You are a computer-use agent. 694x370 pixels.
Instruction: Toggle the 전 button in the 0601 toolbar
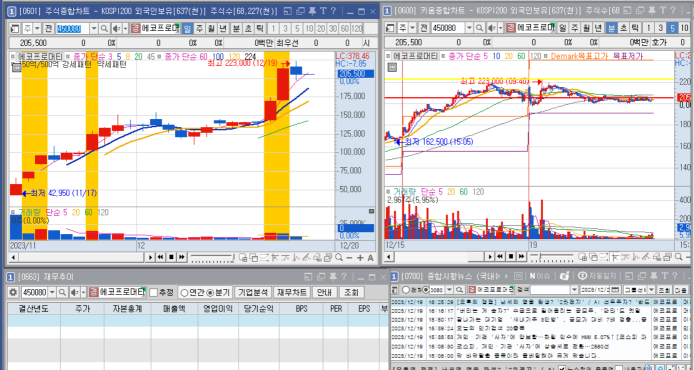(x=48, y=29)
